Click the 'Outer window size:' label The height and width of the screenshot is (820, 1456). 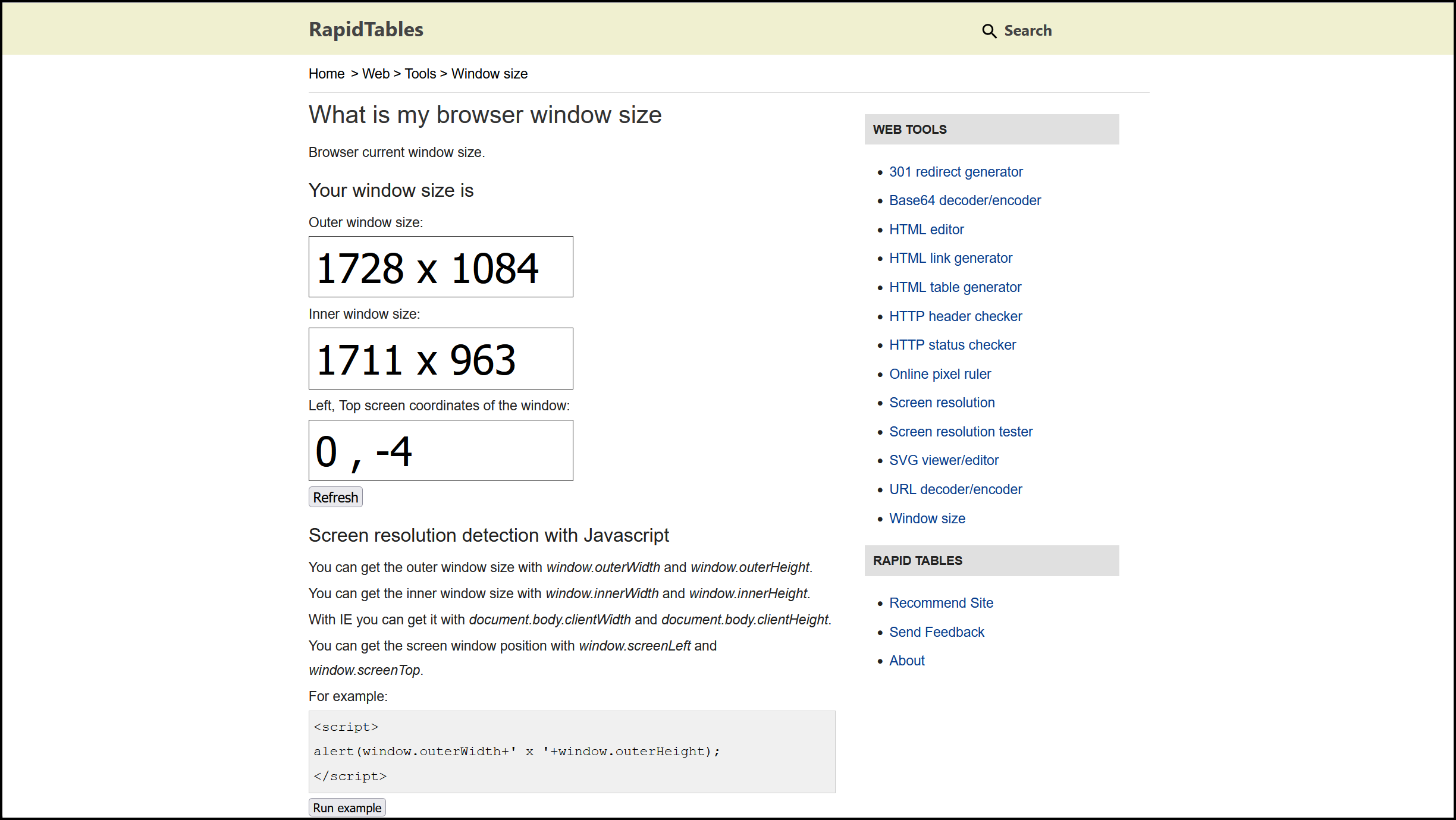tap(366, 222)
